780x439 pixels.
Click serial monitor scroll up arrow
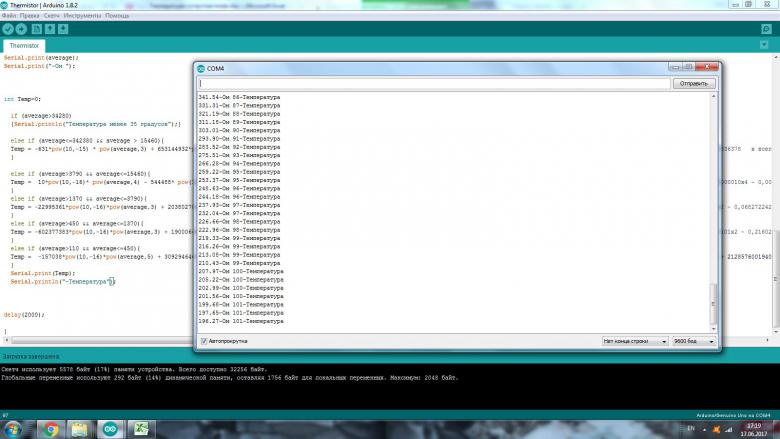click(x=713, y=96)
